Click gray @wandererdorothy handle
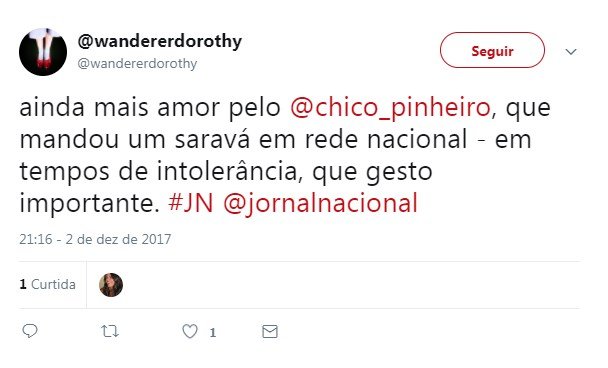Viewport: 608px width, 368px height. (137, 64)
